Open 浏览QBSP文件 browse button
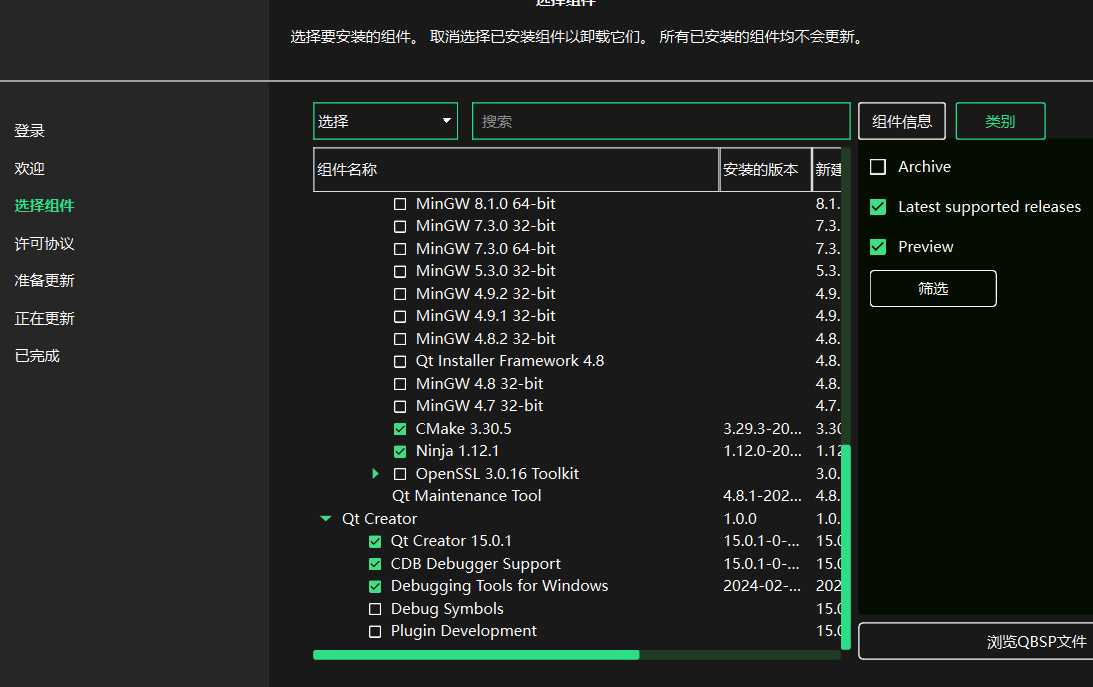Image resolution: width=1093 pixels, height=687 pixels. [976, 641]
